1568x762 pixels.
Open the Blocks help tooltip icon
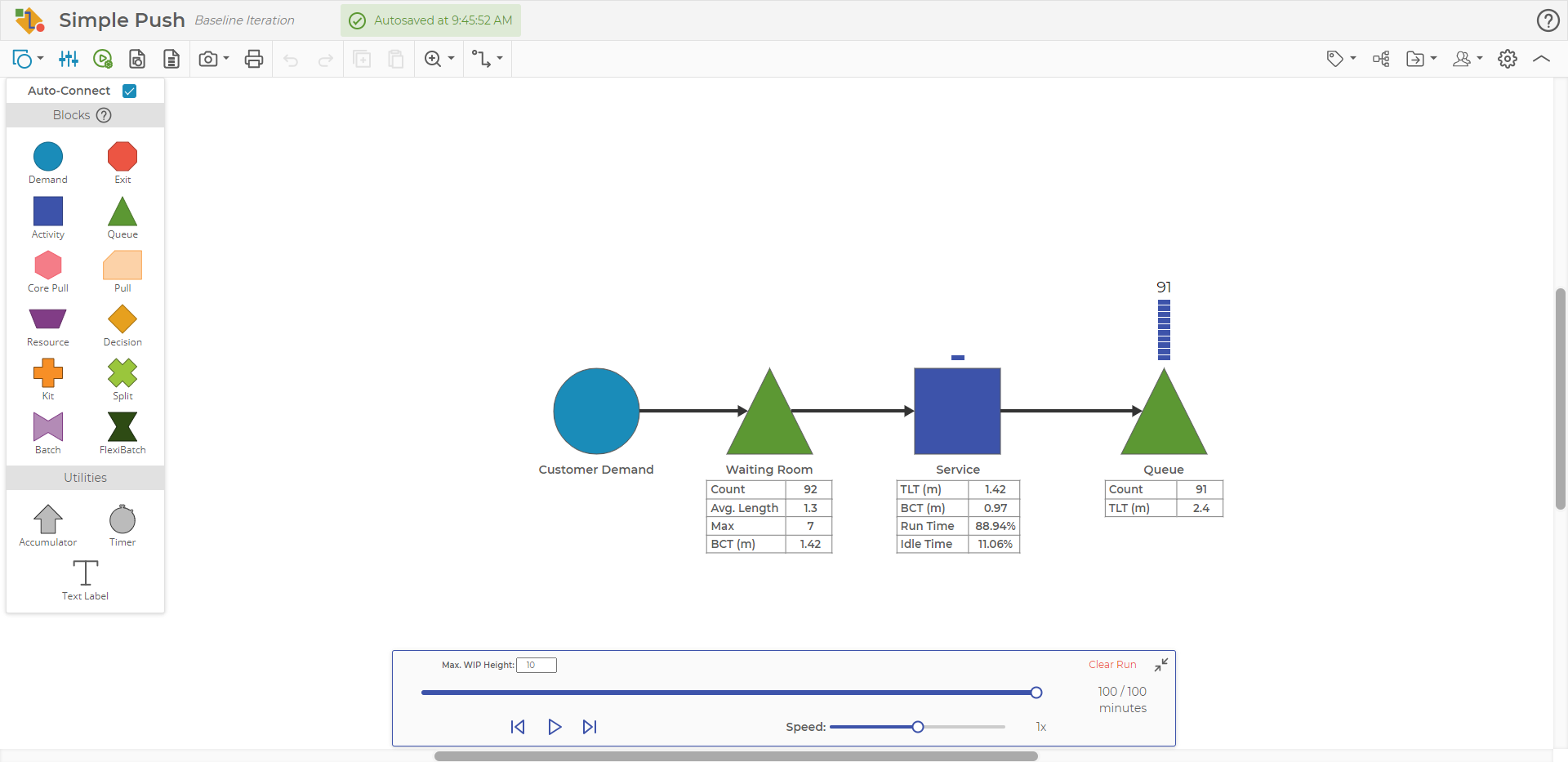point(104,115)
